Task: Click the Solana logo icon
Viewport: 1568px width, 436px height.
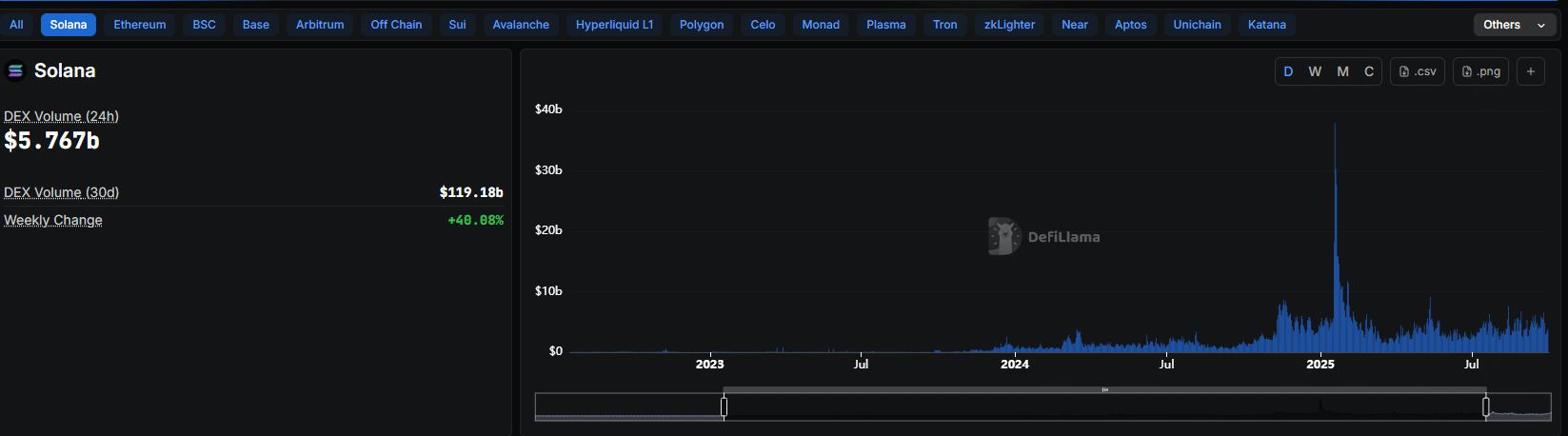Action: pos(15,70)
